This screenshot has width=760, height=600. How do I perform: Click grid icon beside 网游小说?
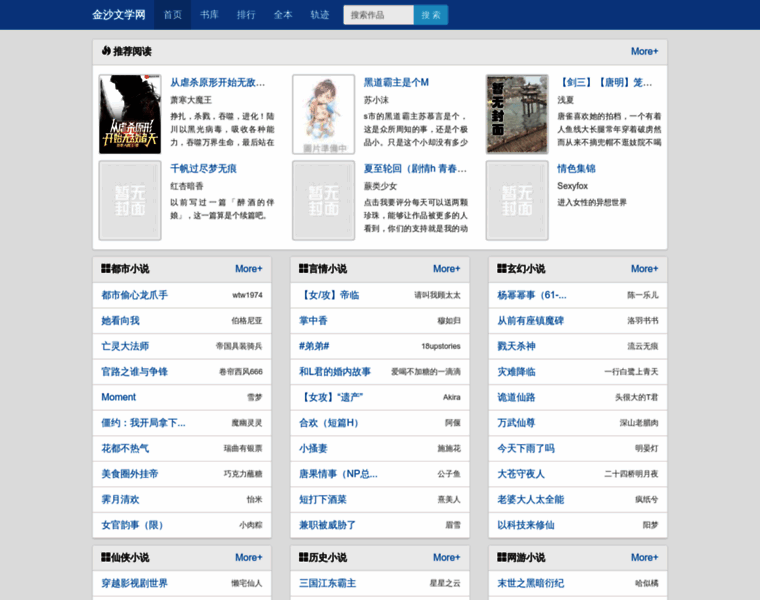[502, 557]
